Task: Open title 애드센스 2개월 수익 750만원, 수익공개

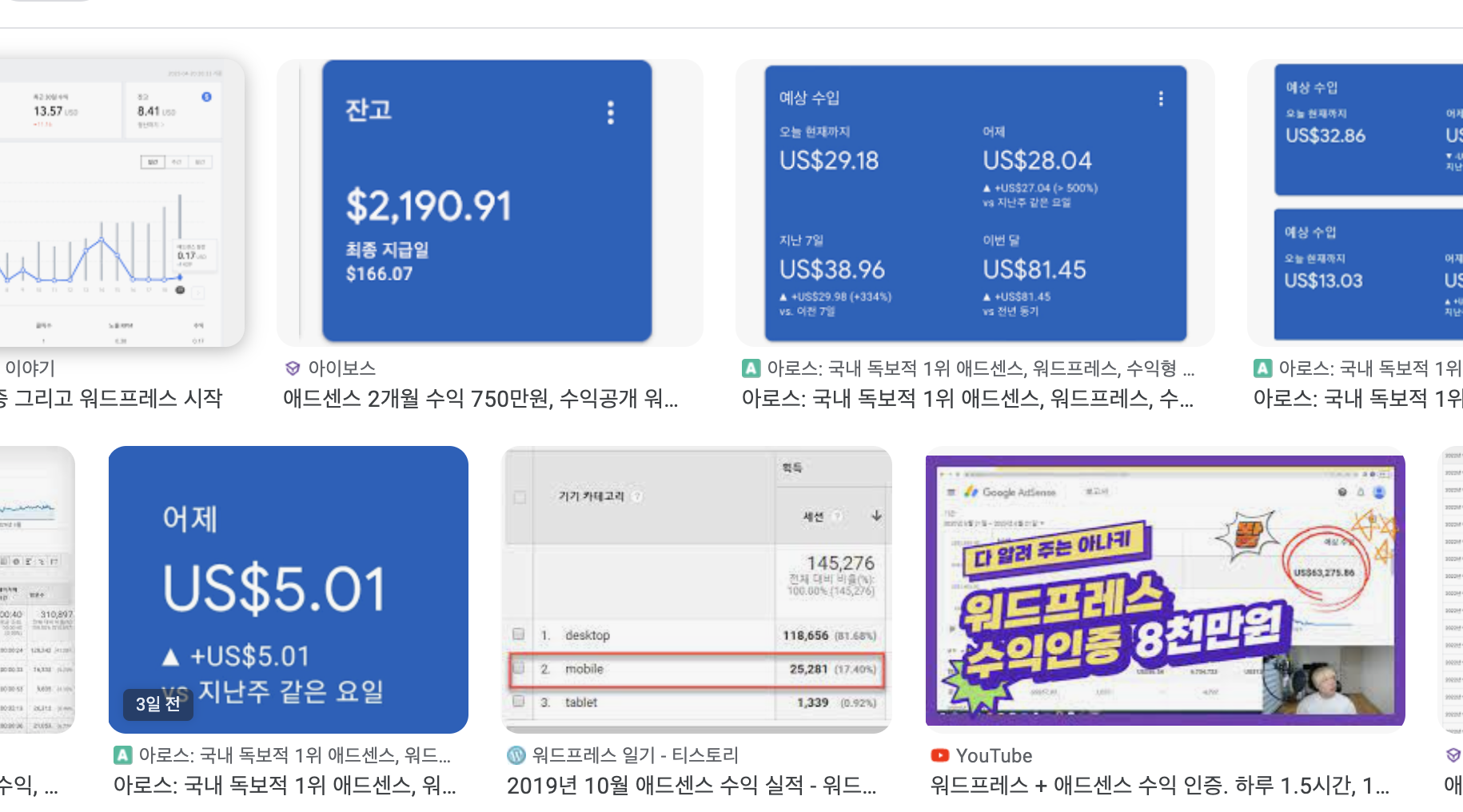Action: click(480, 398)
